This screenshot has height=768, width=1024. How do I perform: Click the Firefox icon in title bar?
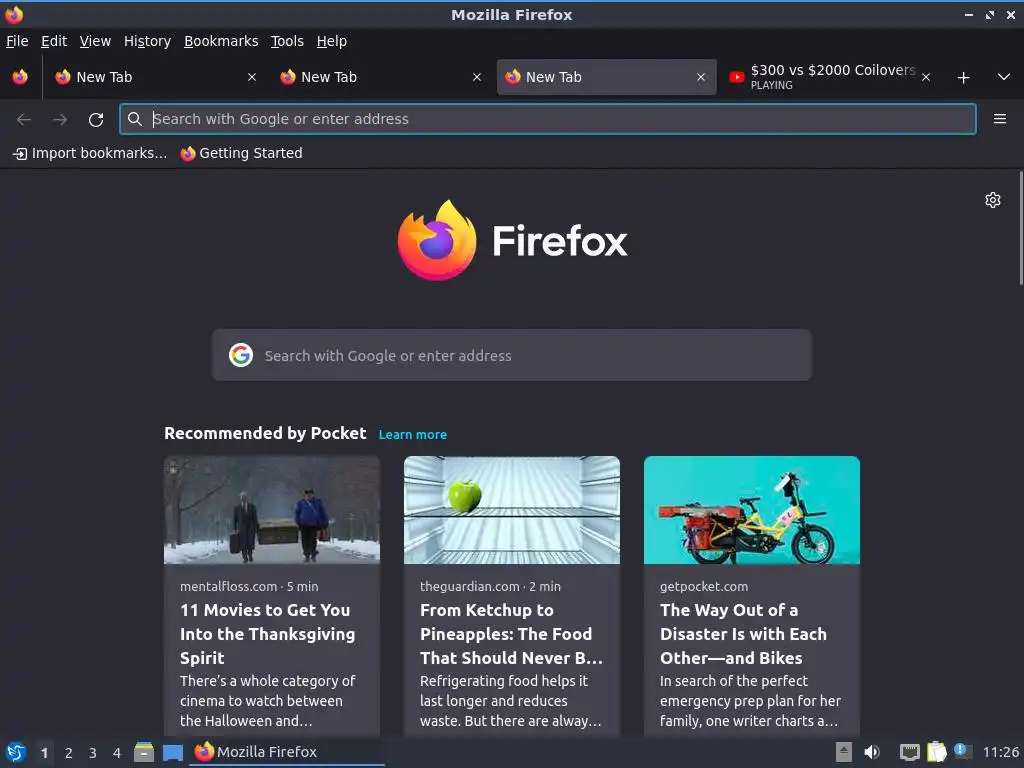tap(14, 14)
